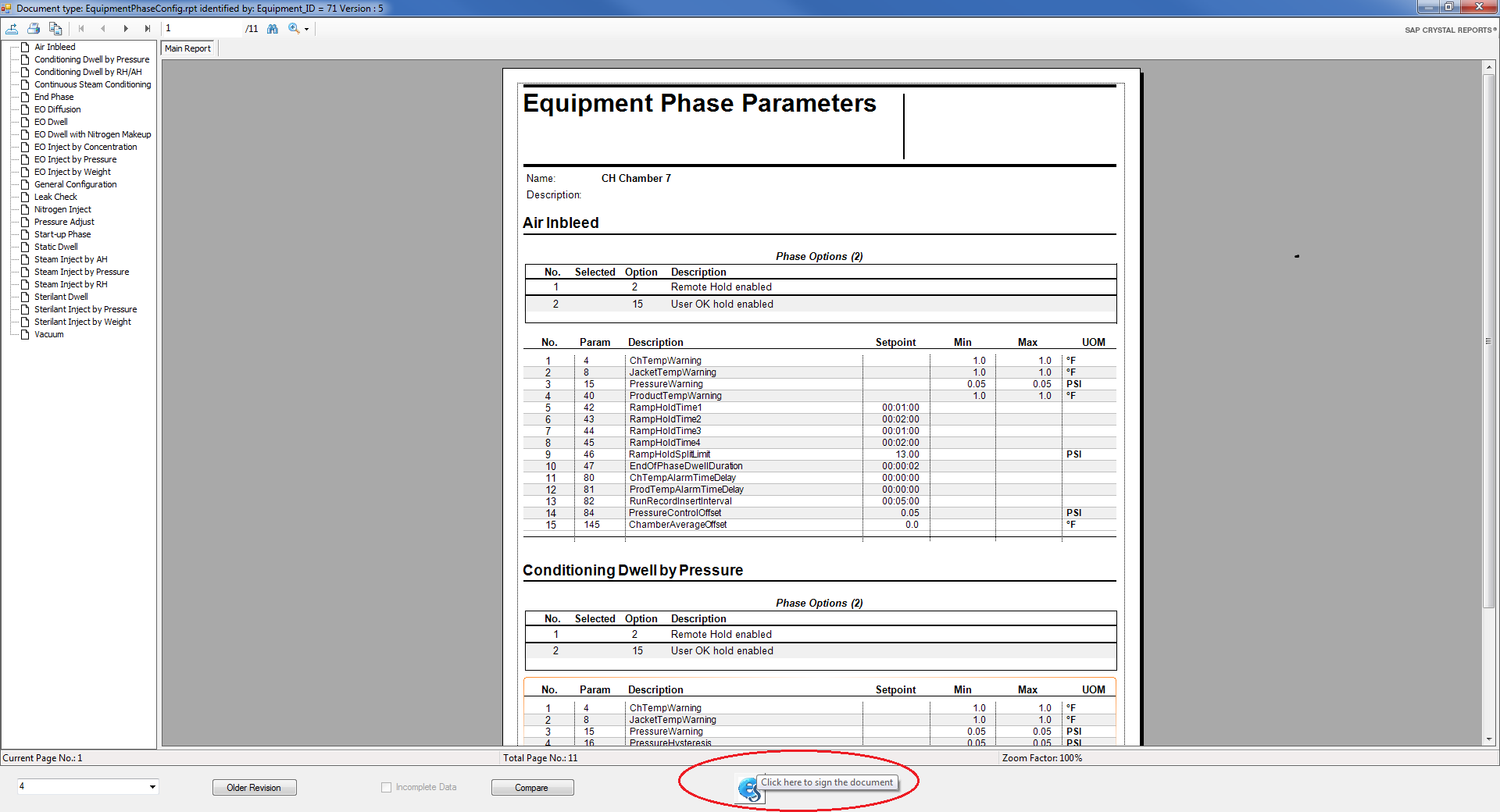
Task: Click the Print Report icon
Action: [x=34, y=29]
